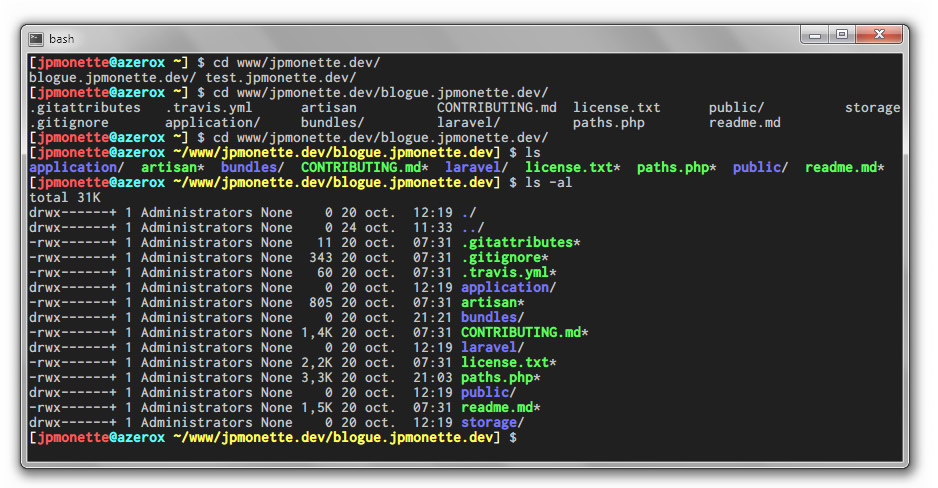Click the "application/" directory in long listing
Screen dimensions: 938x488
(508, 288)
